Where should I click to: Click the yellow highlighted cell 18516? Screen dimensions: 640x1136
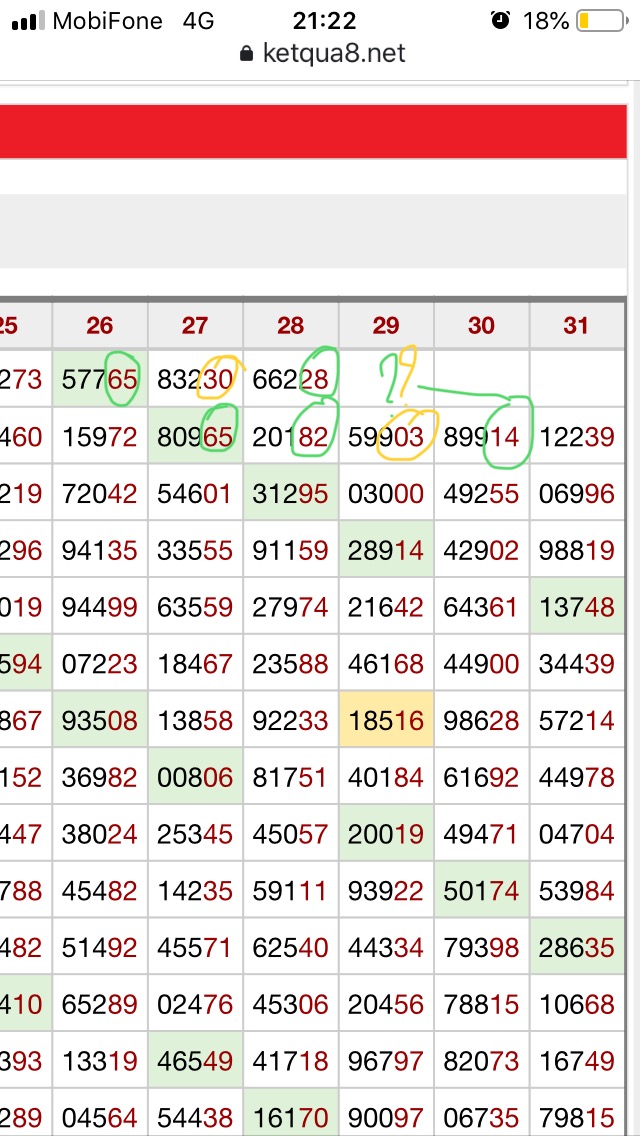click(x=386, y=720)
